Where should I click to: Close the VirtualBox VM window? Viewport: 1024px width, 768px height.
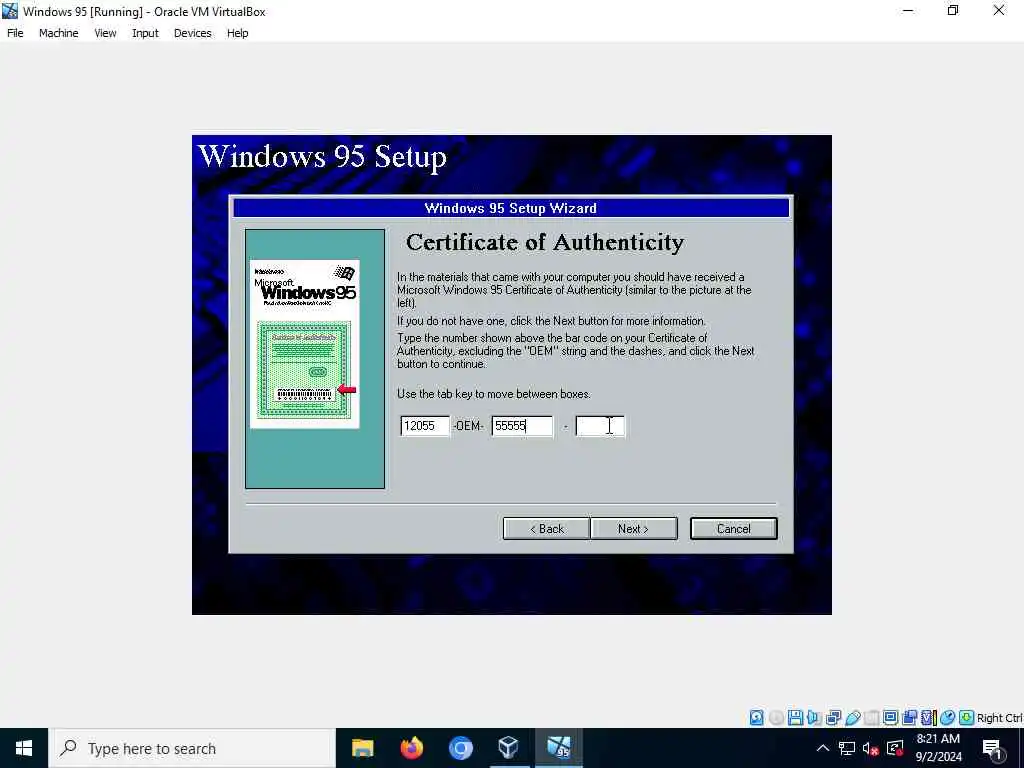999,10
